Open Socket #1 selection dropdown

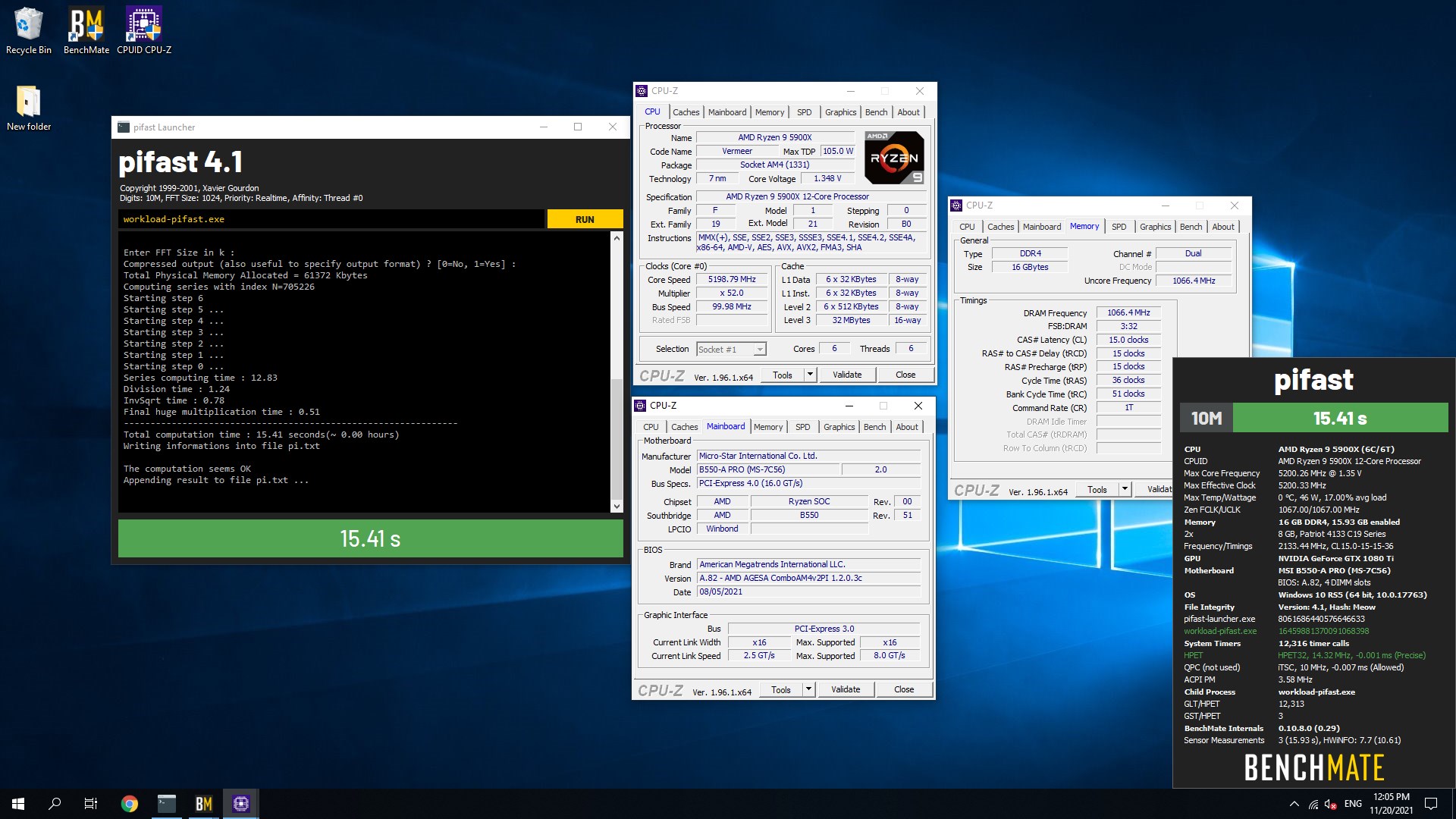(731, 349)
